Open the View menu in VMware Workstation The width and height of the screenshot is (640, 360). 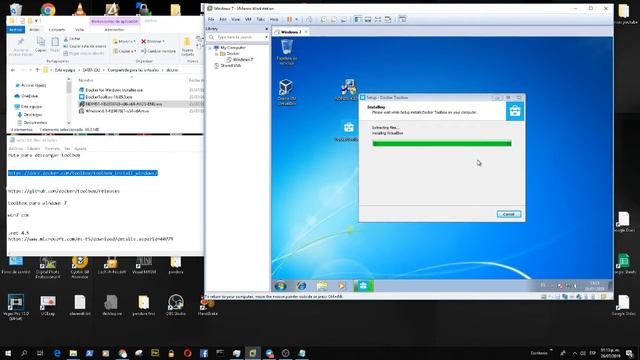pyautogui.click(x=236, y=19)
